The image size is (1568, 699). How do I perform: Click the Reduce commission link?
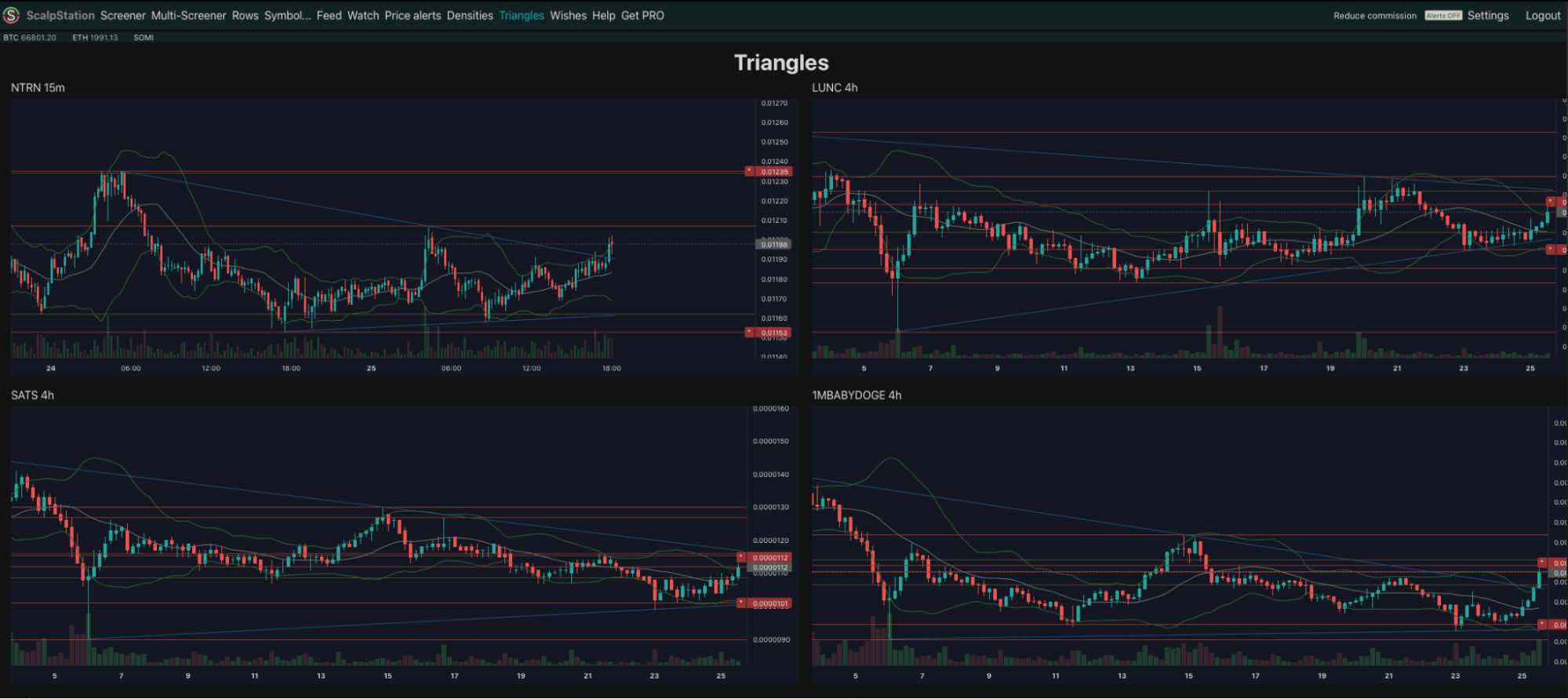coord(1374,16)
